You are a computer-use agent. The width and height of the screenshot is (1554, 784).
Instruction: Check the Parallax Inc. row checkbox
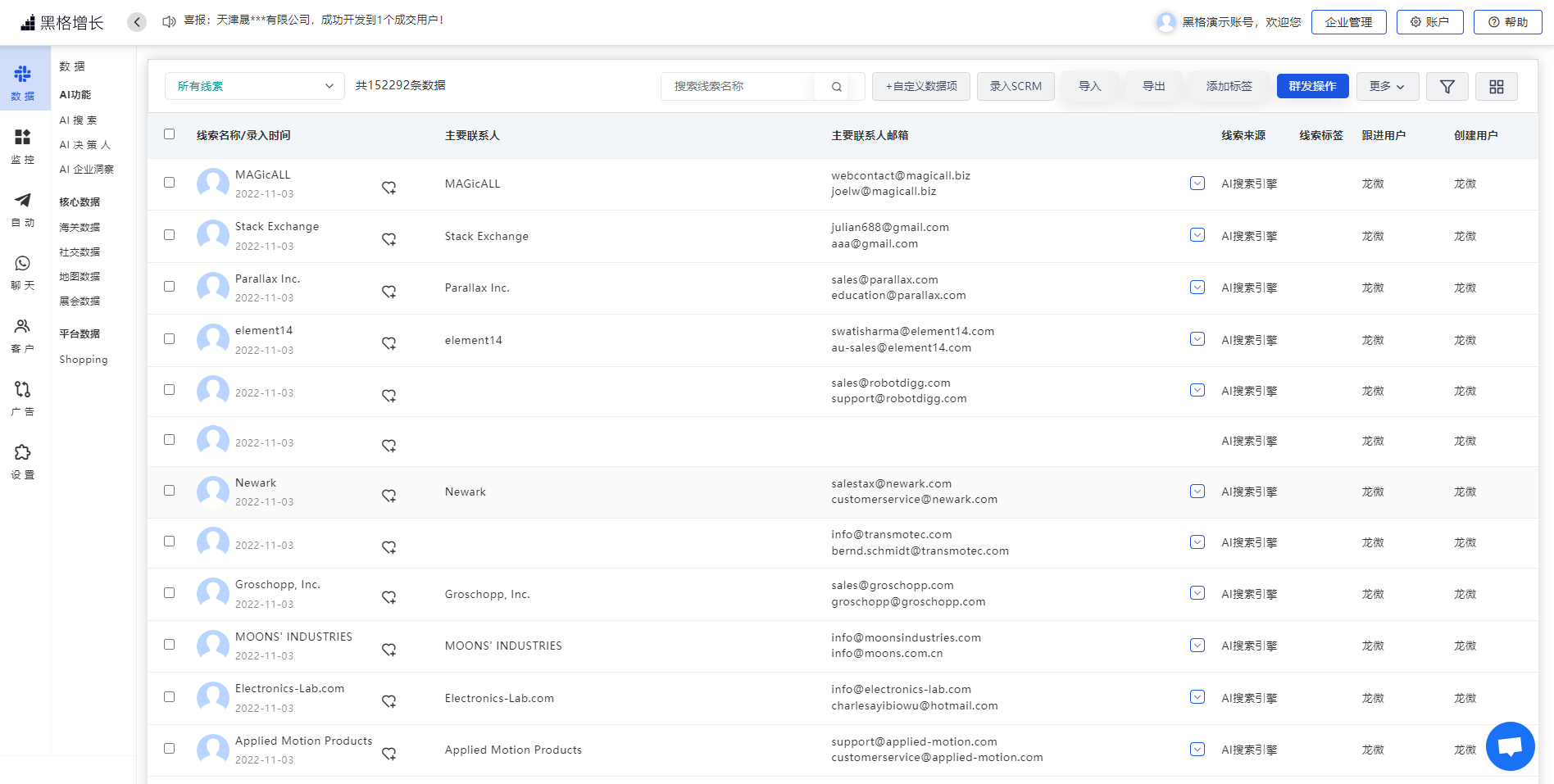tap(170, 287)
